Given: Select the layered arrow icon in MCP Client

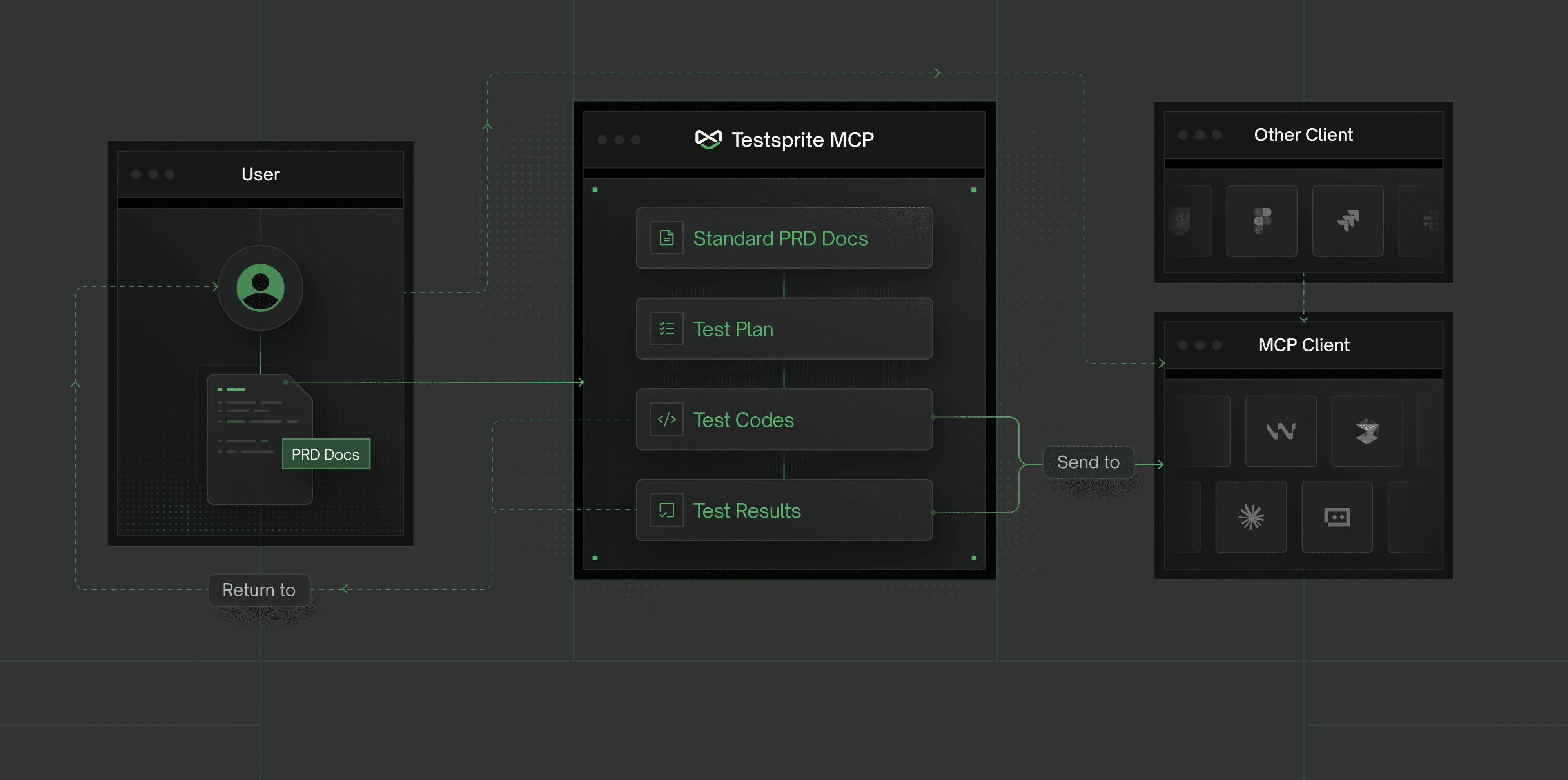Looking at the screenshot, I should click(x=1367, y=431).
